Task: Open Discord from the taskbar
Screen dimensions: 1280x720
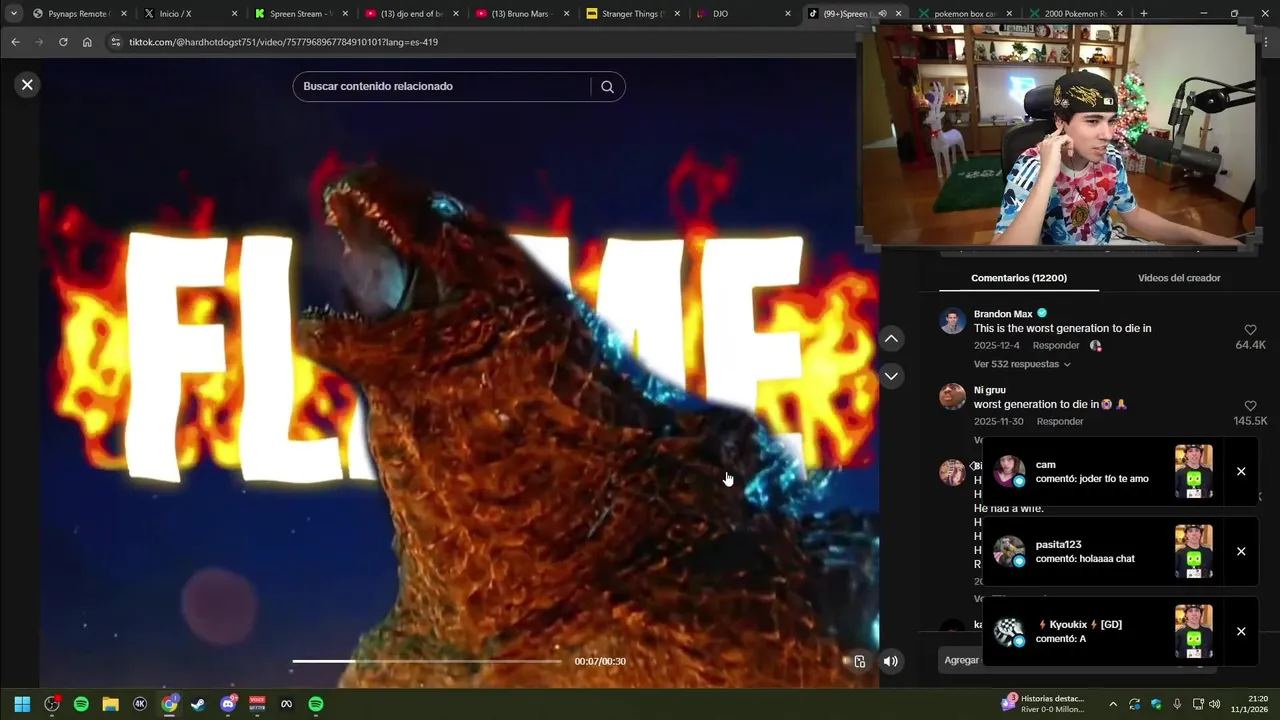Action: (x=228, y=704)
